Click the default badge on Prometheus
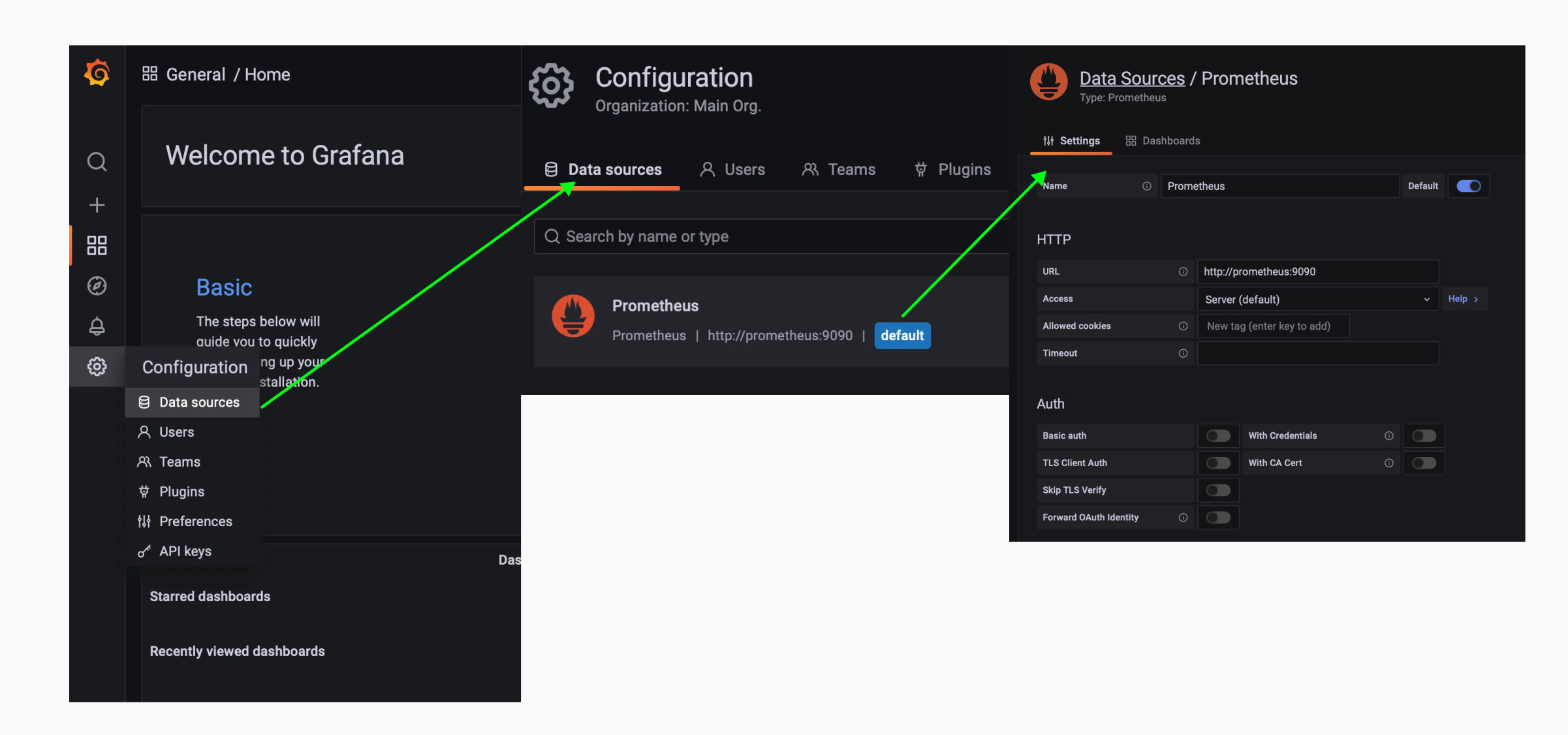Image resolution: width=1568 pixels, height=735 pixels. 902,336
